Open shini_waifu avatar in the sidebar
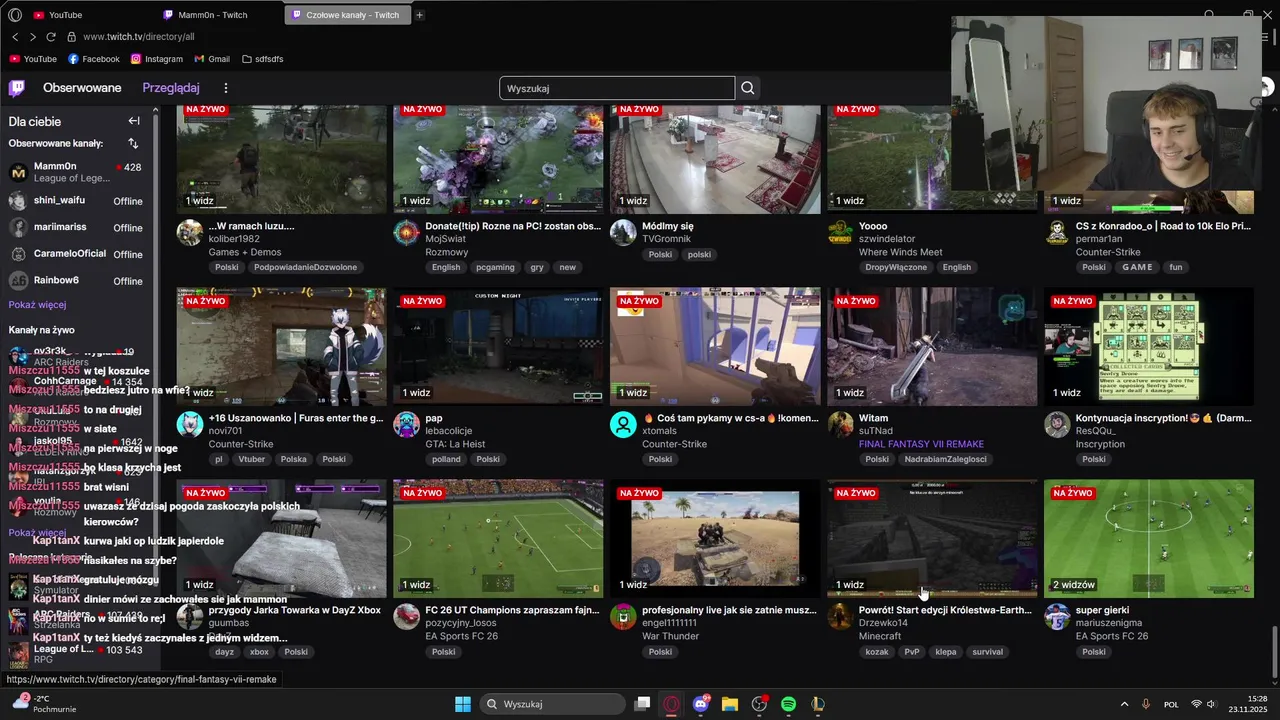Screen dimensions: 1280x720 tap(18, 200)
